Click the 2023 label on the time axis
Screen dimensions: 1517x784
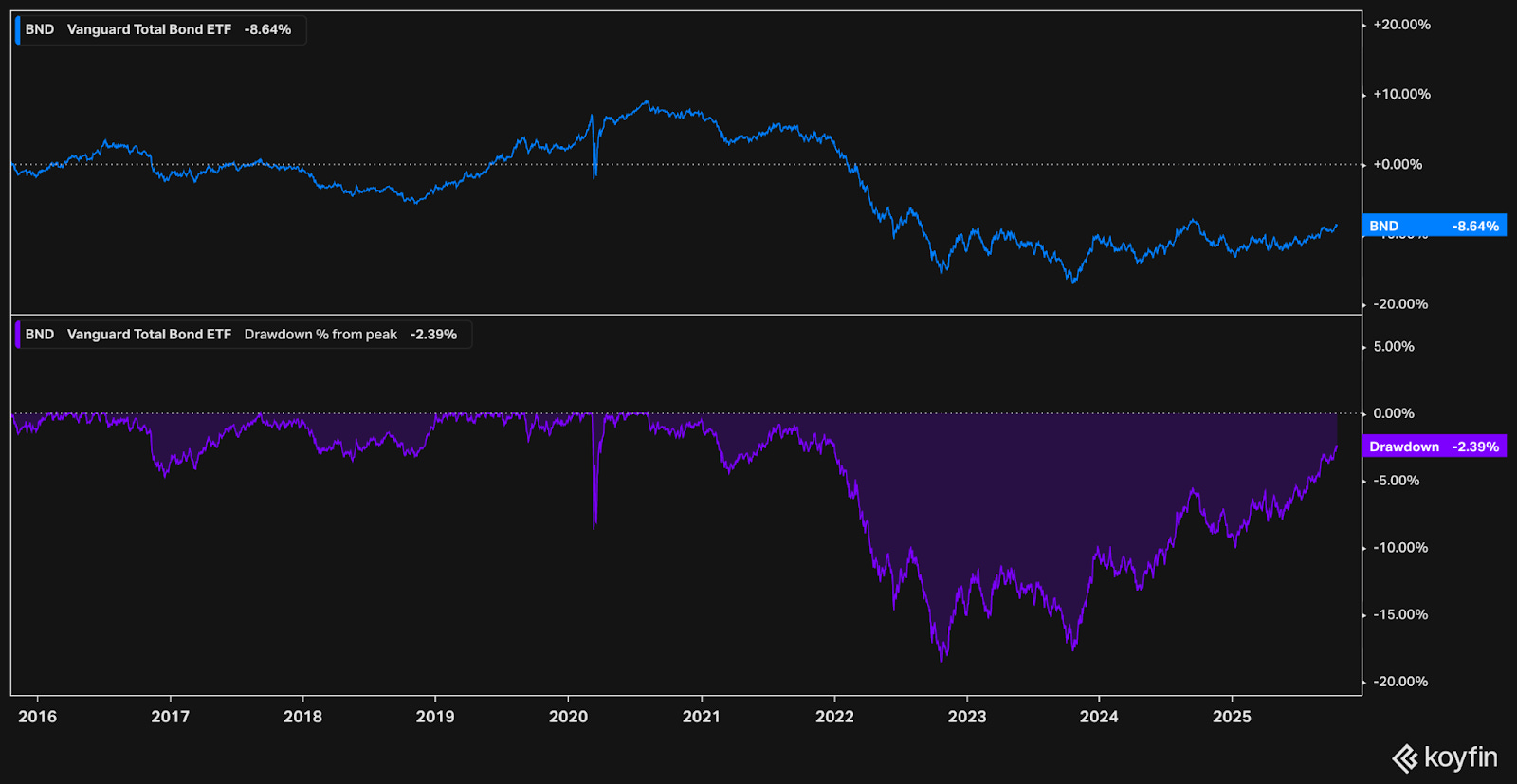pyautogui.click(x=967, y=717)
